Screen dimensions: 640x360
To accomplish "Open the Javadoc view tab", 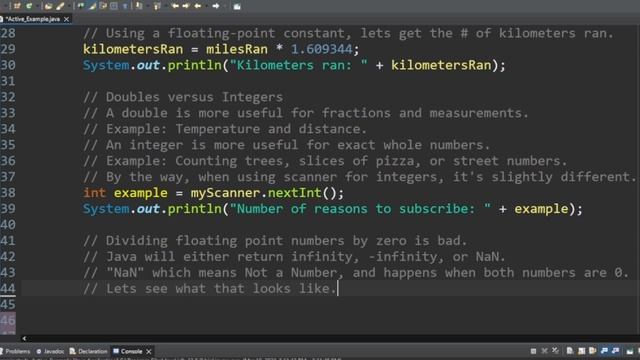I will click(50, 351).
